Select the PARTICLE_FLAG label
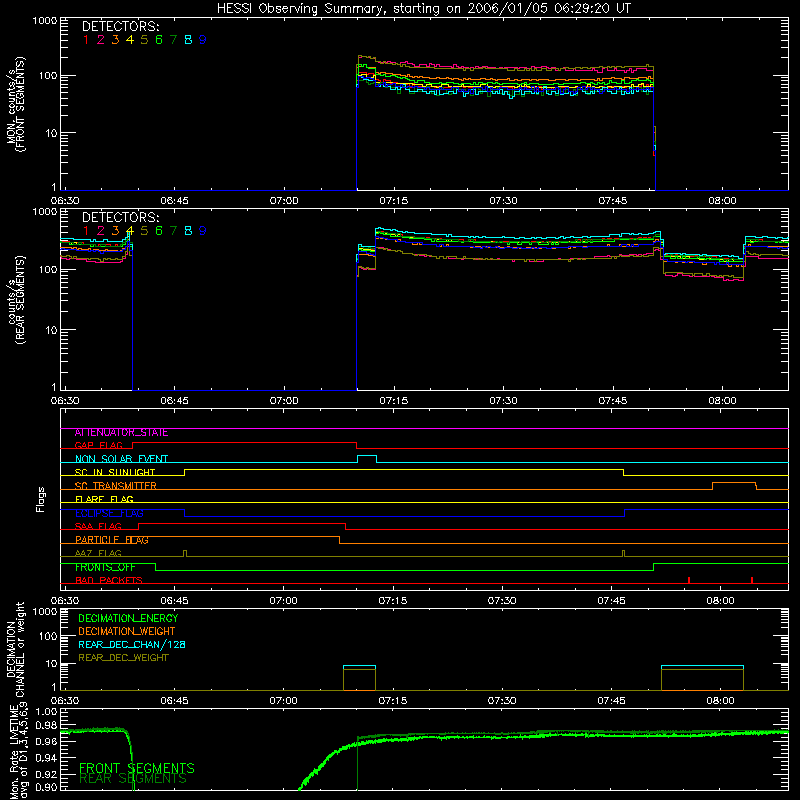800x800 pixels. point(112,540)
